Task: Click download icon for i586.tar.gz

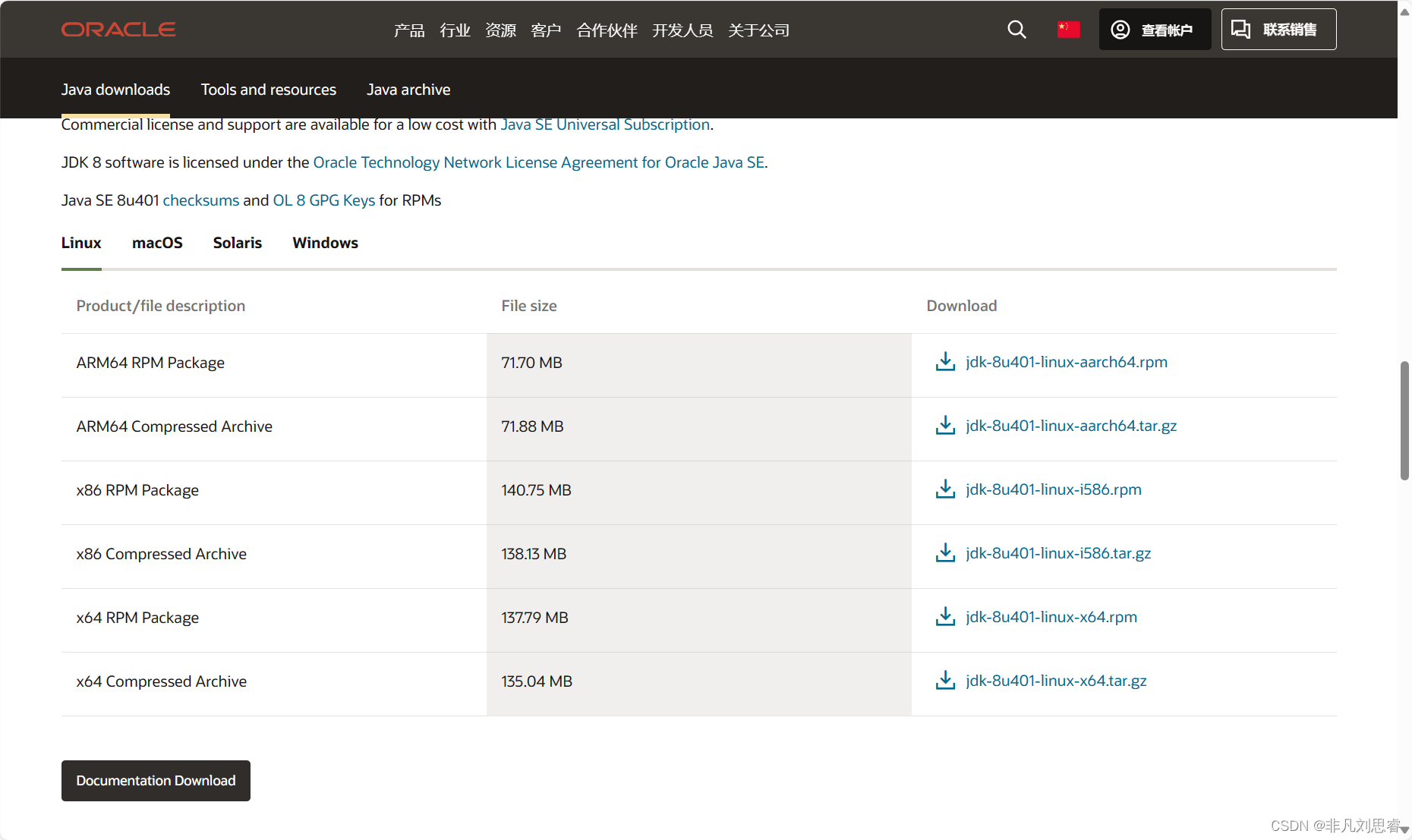Action: (945, 553)
